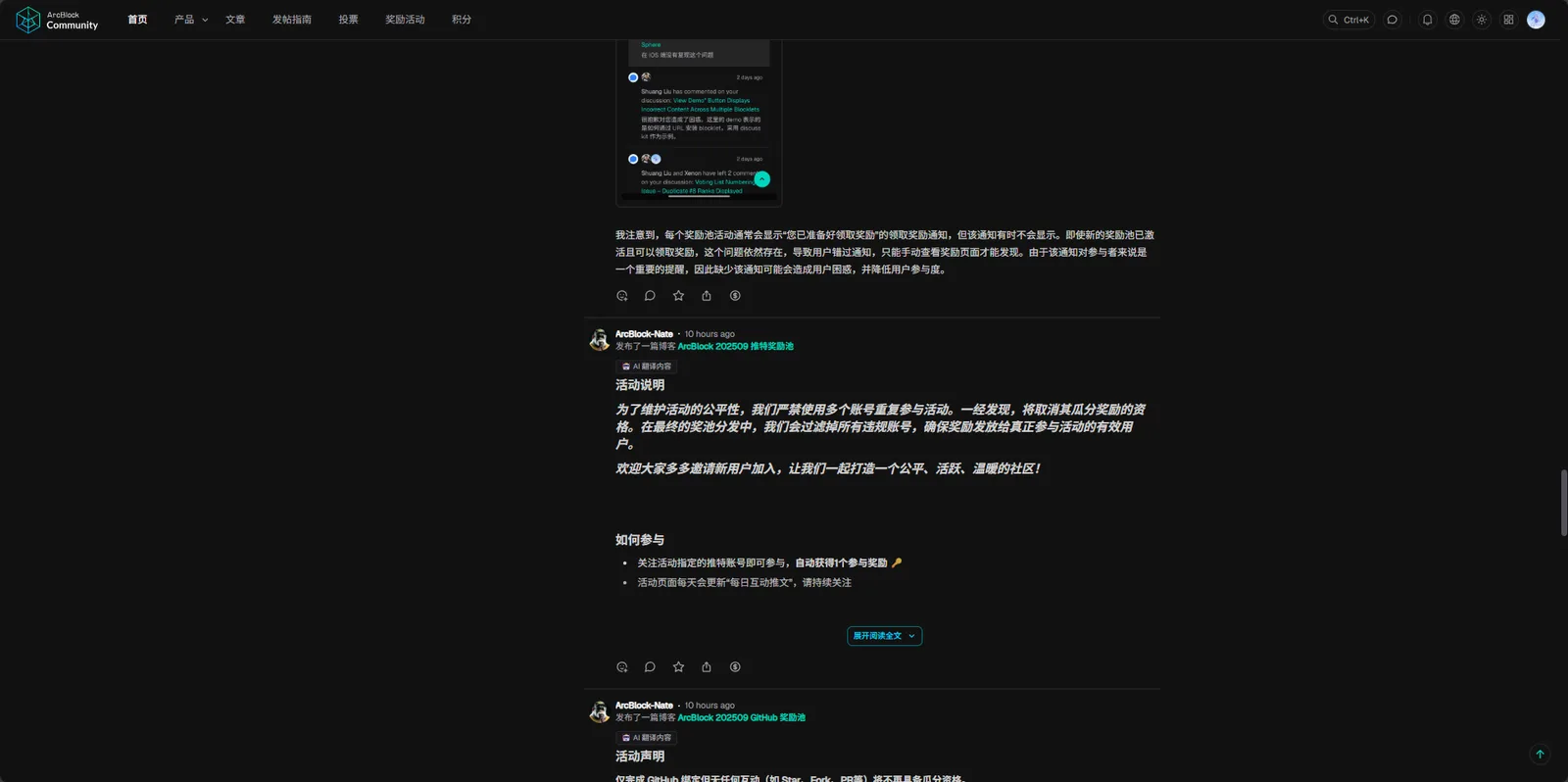This screenshot has height=782, width=1568.
Task: Click the 如何参与 heading
Action: coord(640,540)
